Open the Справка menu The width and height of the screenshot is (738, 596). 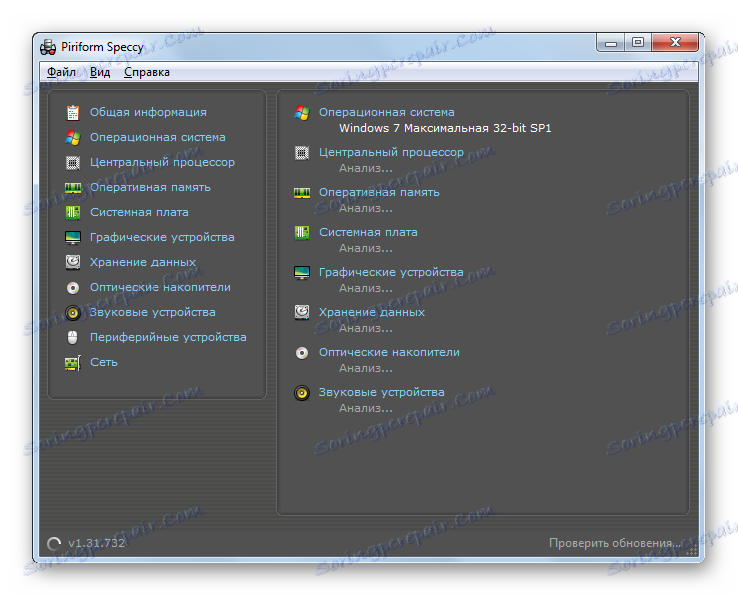tap(147, 72)
